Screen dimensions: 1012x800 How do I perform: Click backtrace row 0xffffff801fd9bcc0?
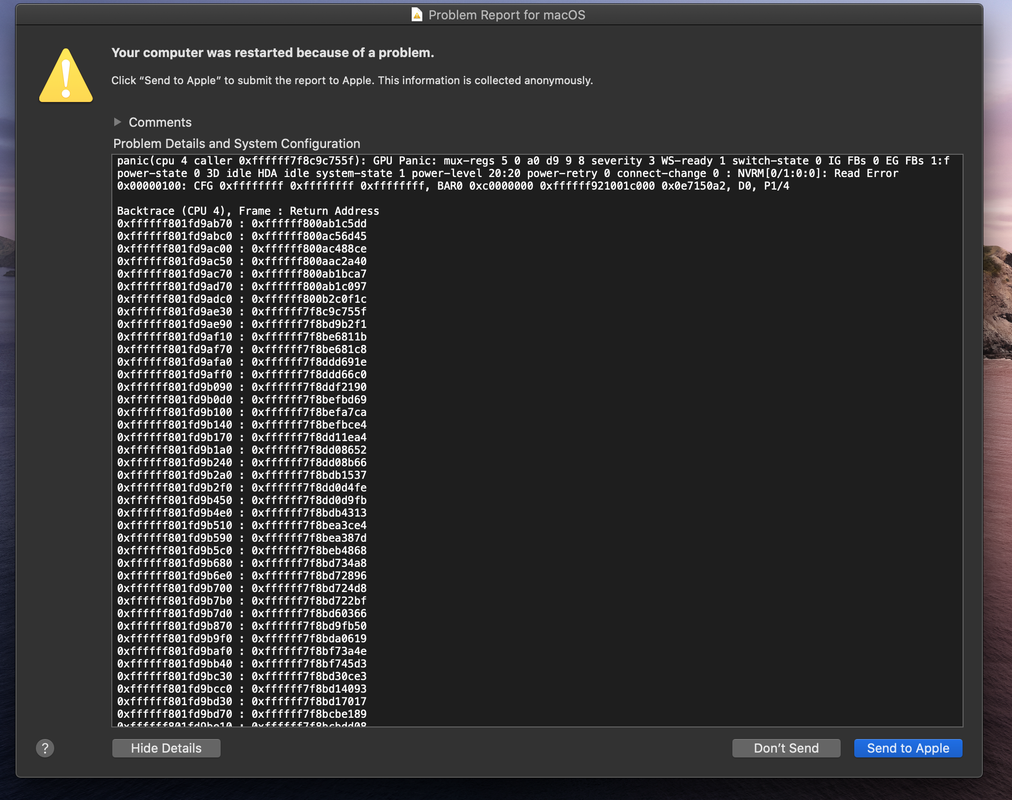click(241, 689)
